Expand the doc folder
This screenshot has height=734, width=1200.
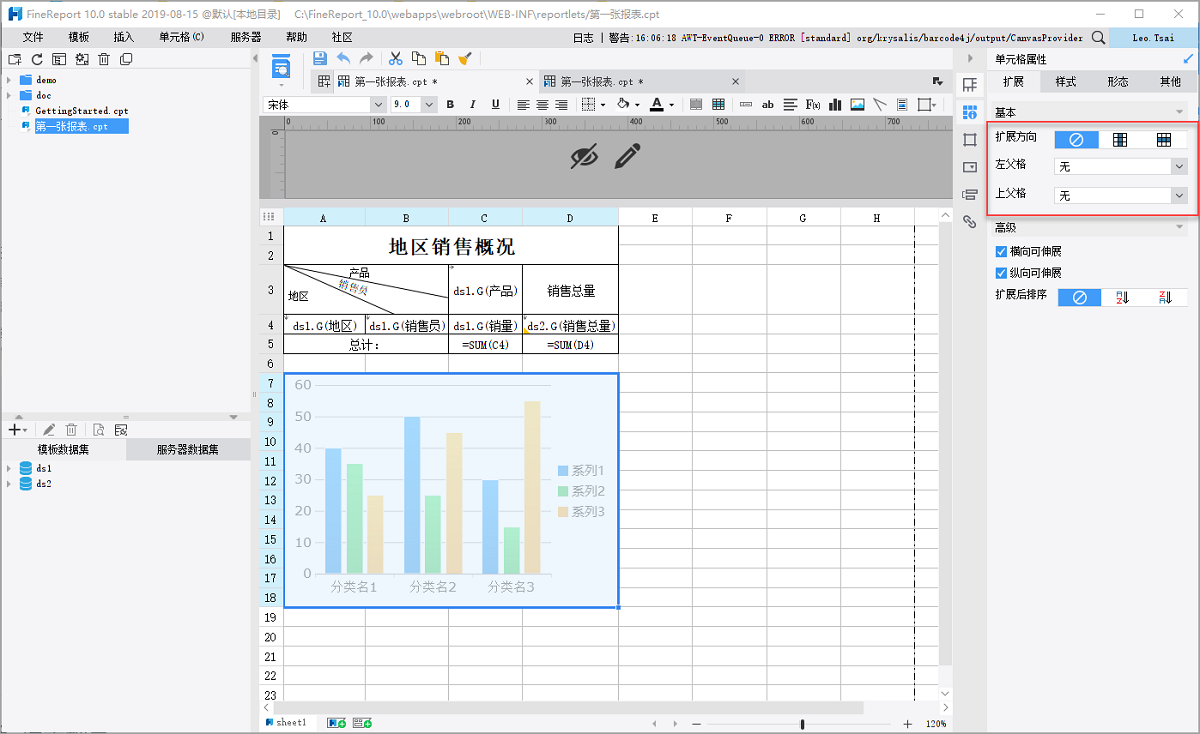9,96
